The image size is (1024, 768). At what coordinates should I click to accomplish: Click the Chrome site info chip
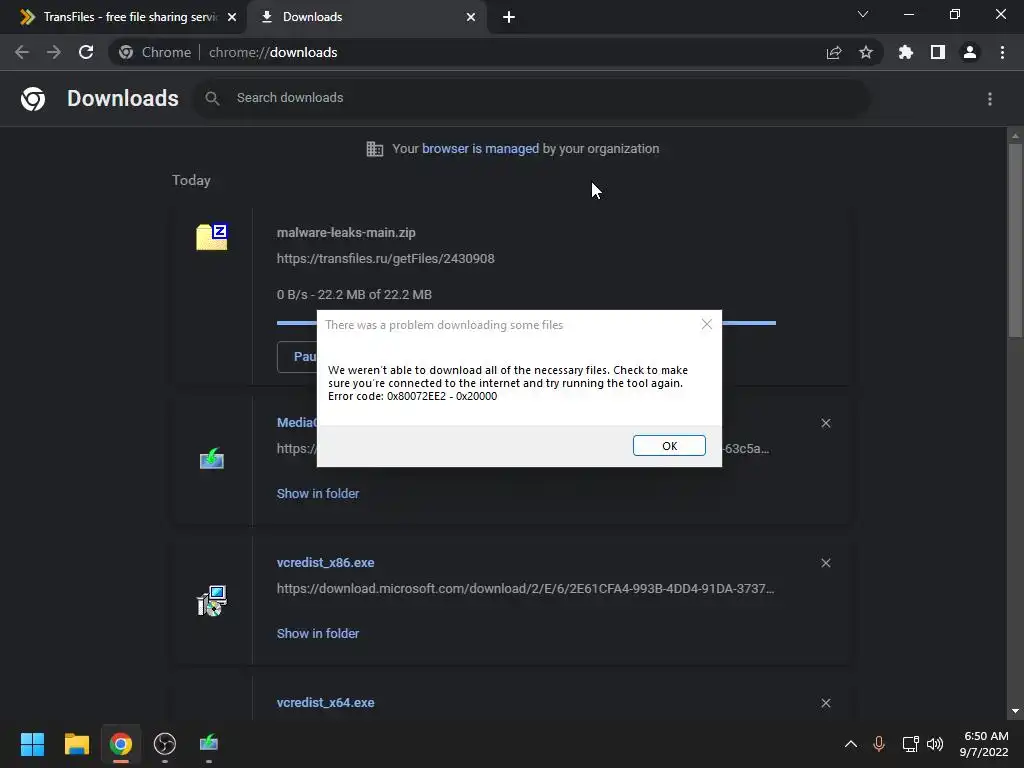coord(155,52)
